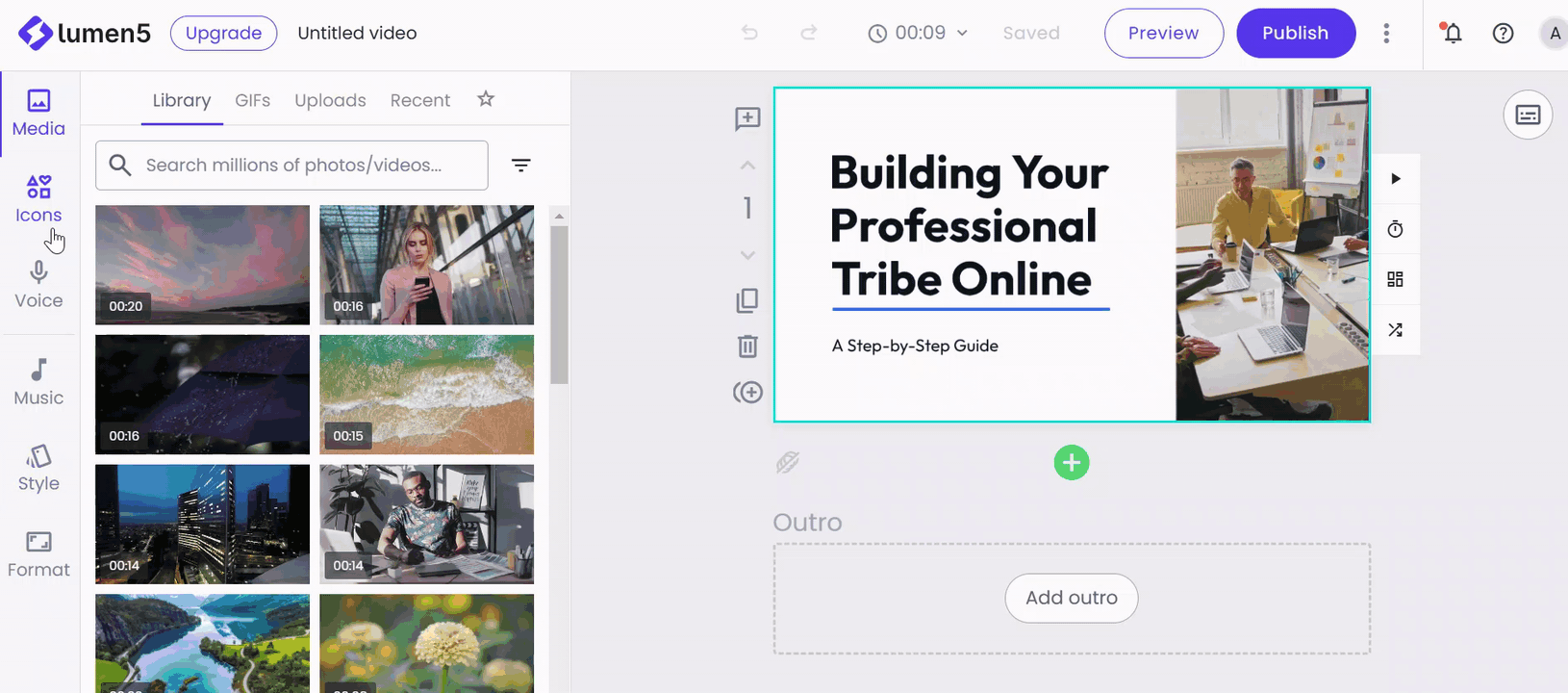Shuffle the scene layout design

click(1395, 330)
